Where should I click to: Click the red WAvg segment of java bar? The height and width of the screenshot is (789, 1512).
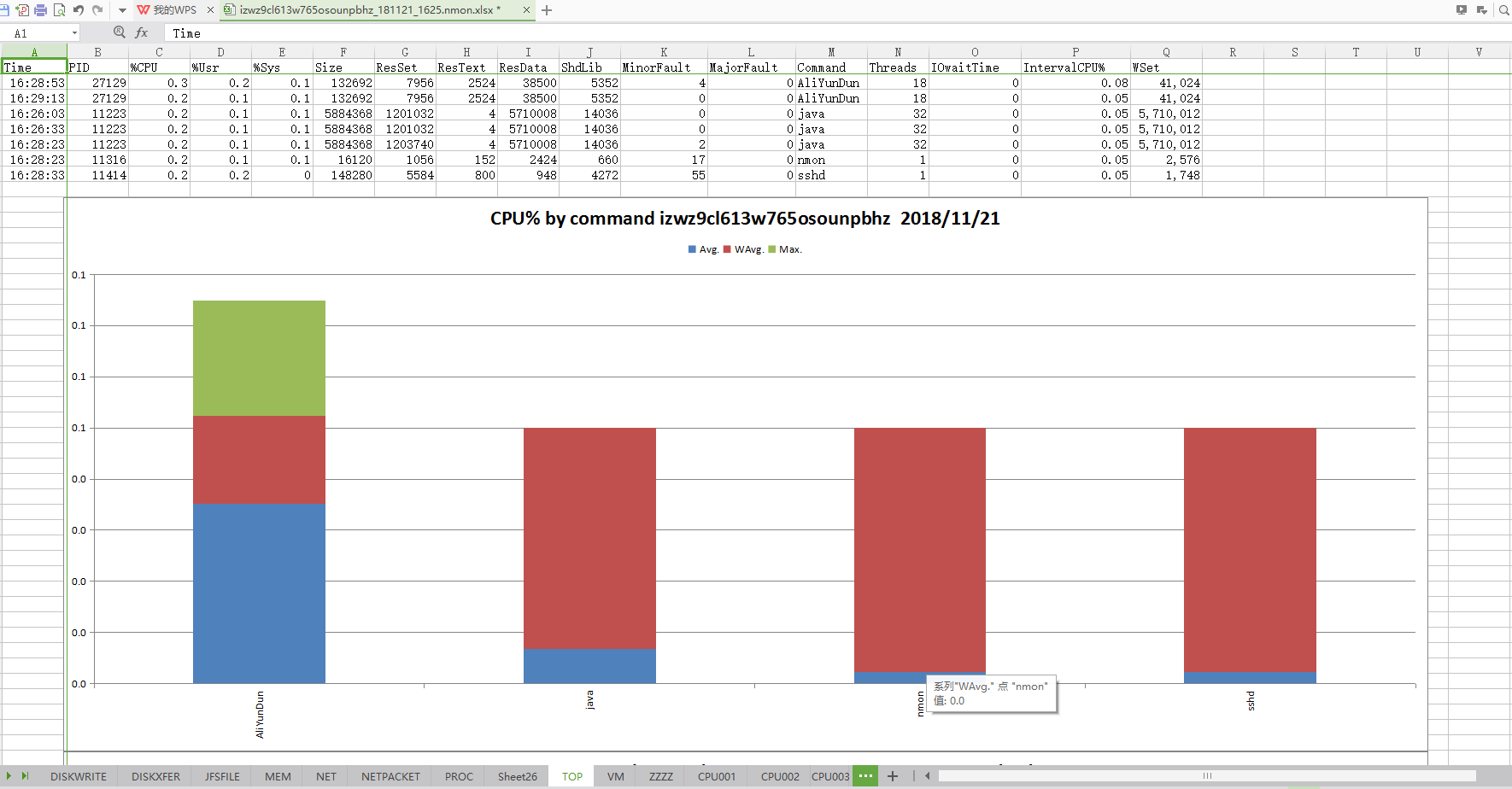tap(589, 538)
